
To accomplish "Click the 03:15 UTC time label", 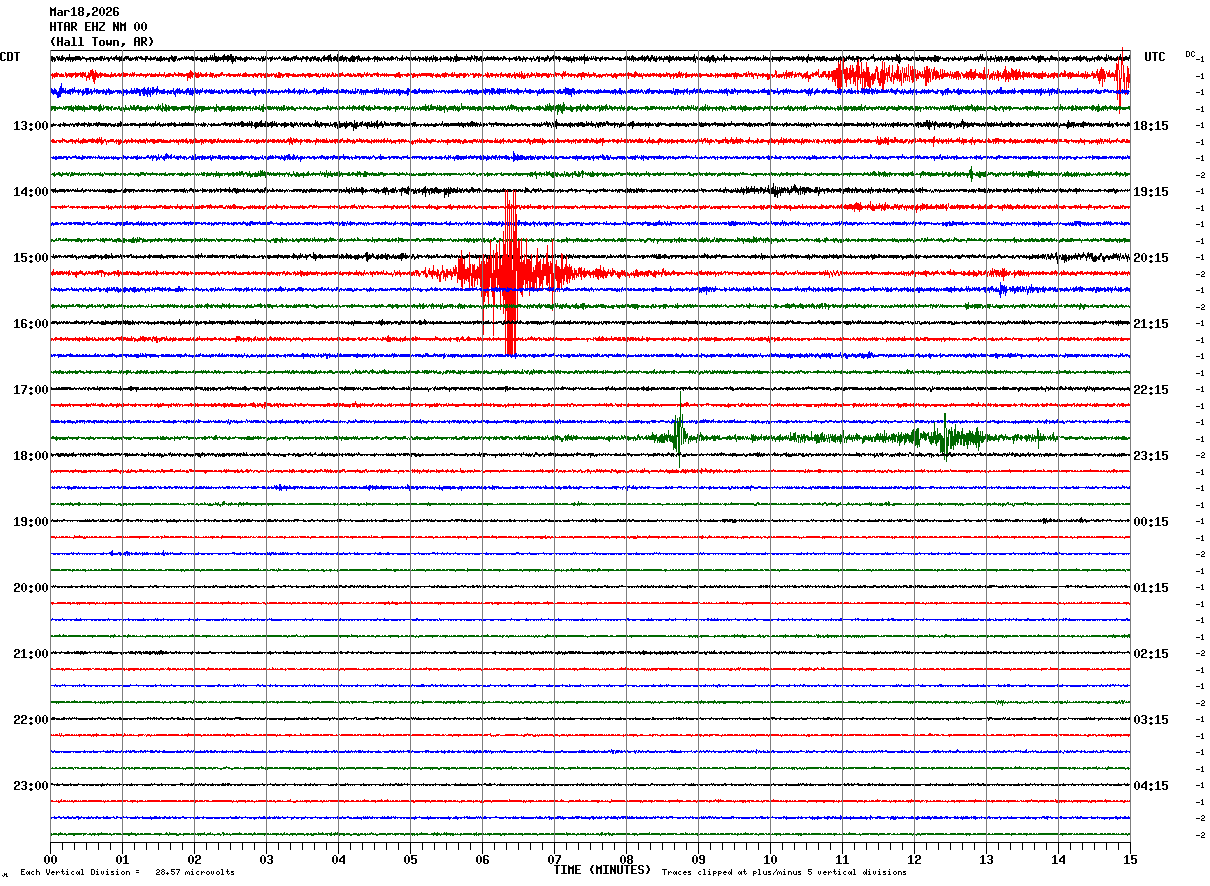I will click(x=1151, y=719).
